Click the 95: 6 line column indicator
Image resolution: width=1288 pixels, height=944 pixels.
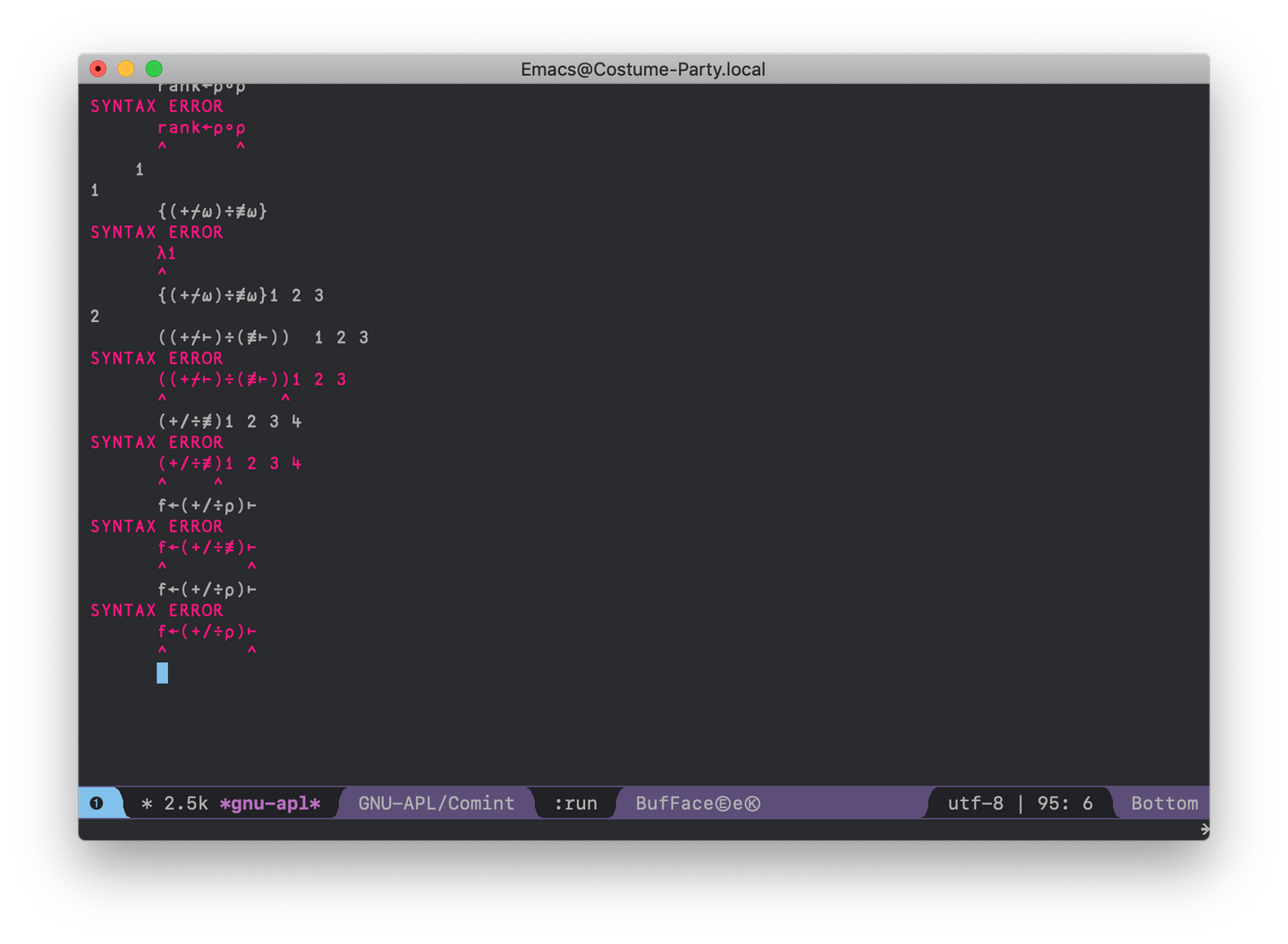(1064, 803)
